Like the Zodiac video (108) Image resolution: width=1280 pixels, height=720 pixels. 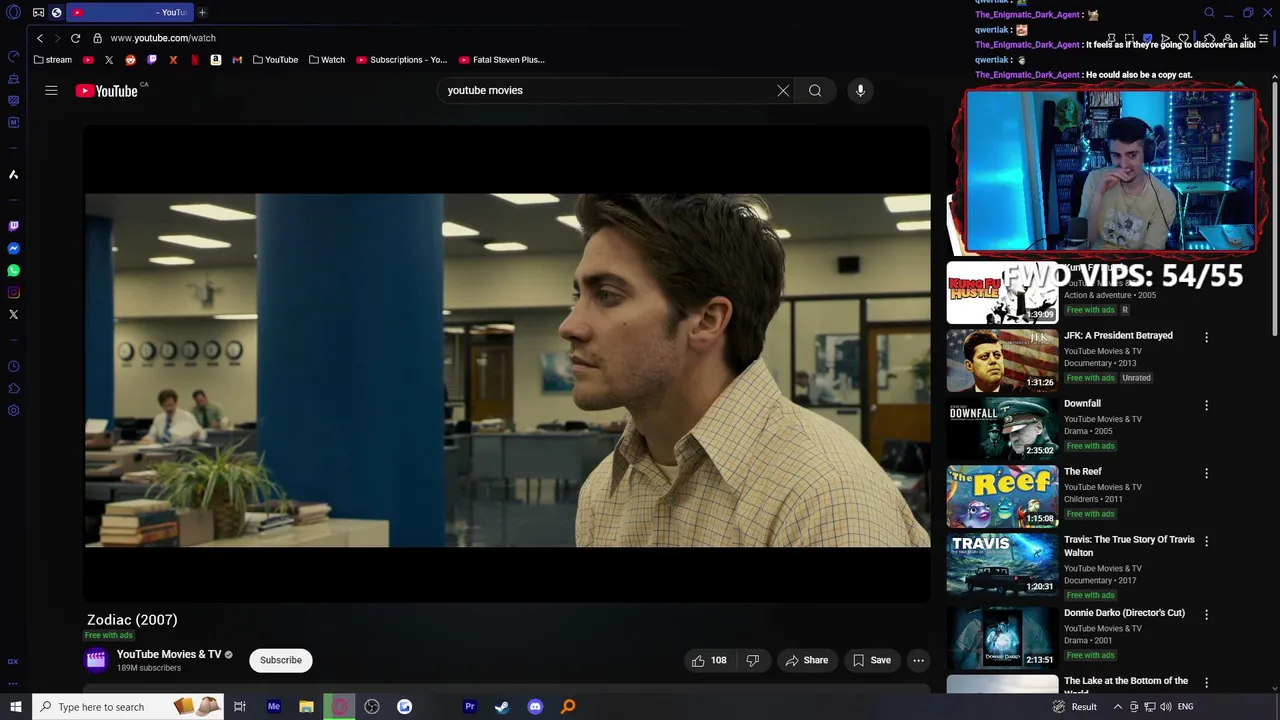pos(709,660)
